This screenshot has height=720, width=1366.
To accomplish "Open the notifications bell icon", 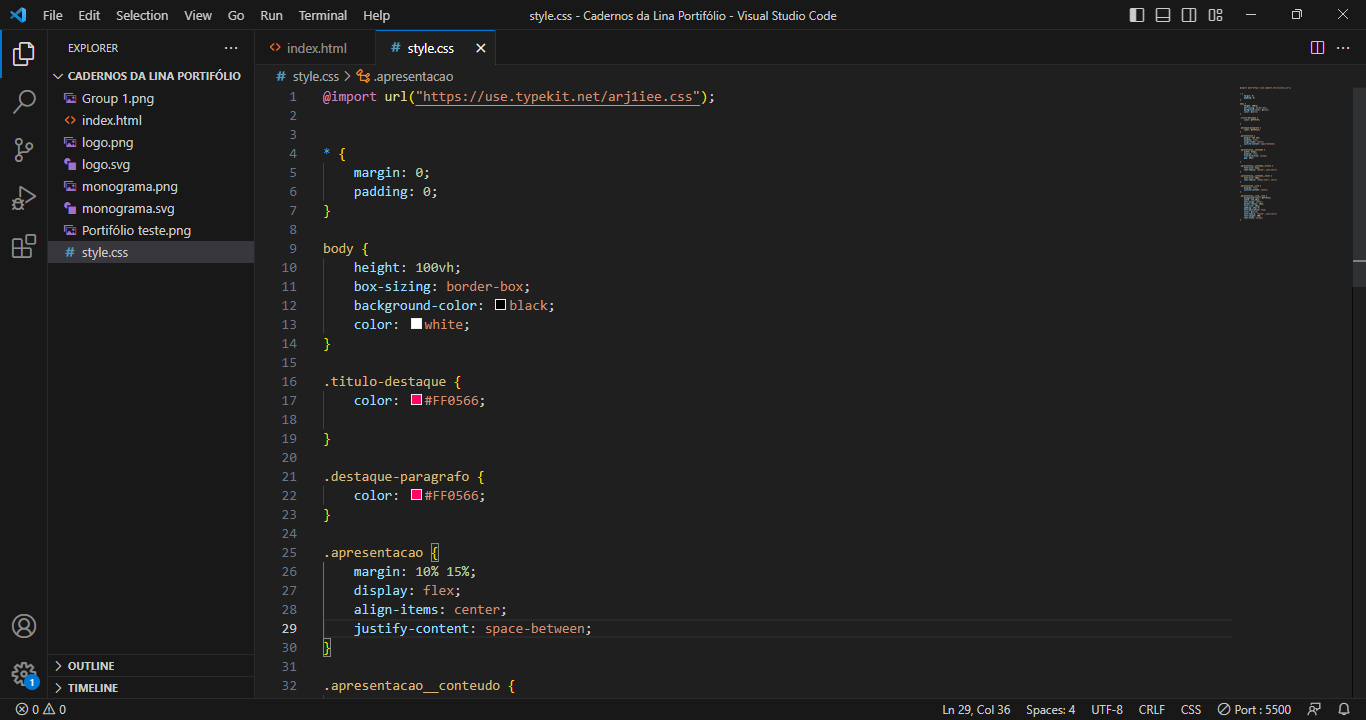I will (1344, 710).
